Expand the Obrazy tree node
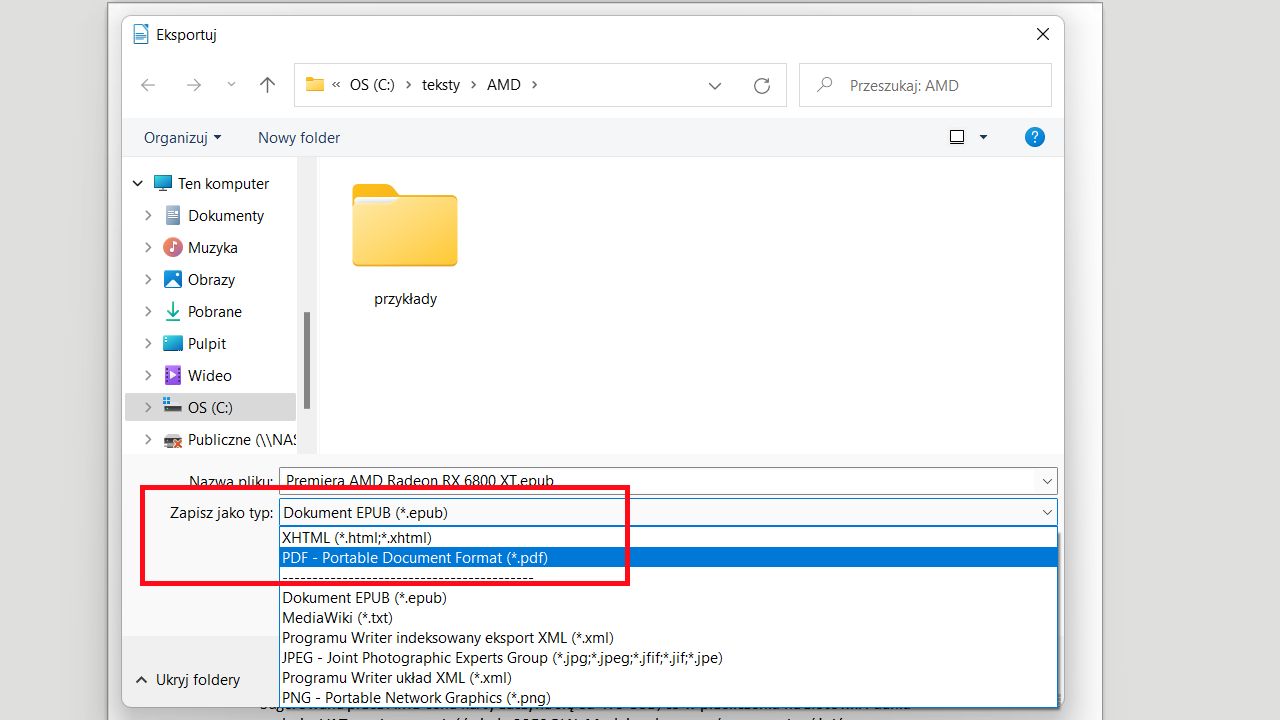Screen dimensions: 1280x720 click(148, 280)
